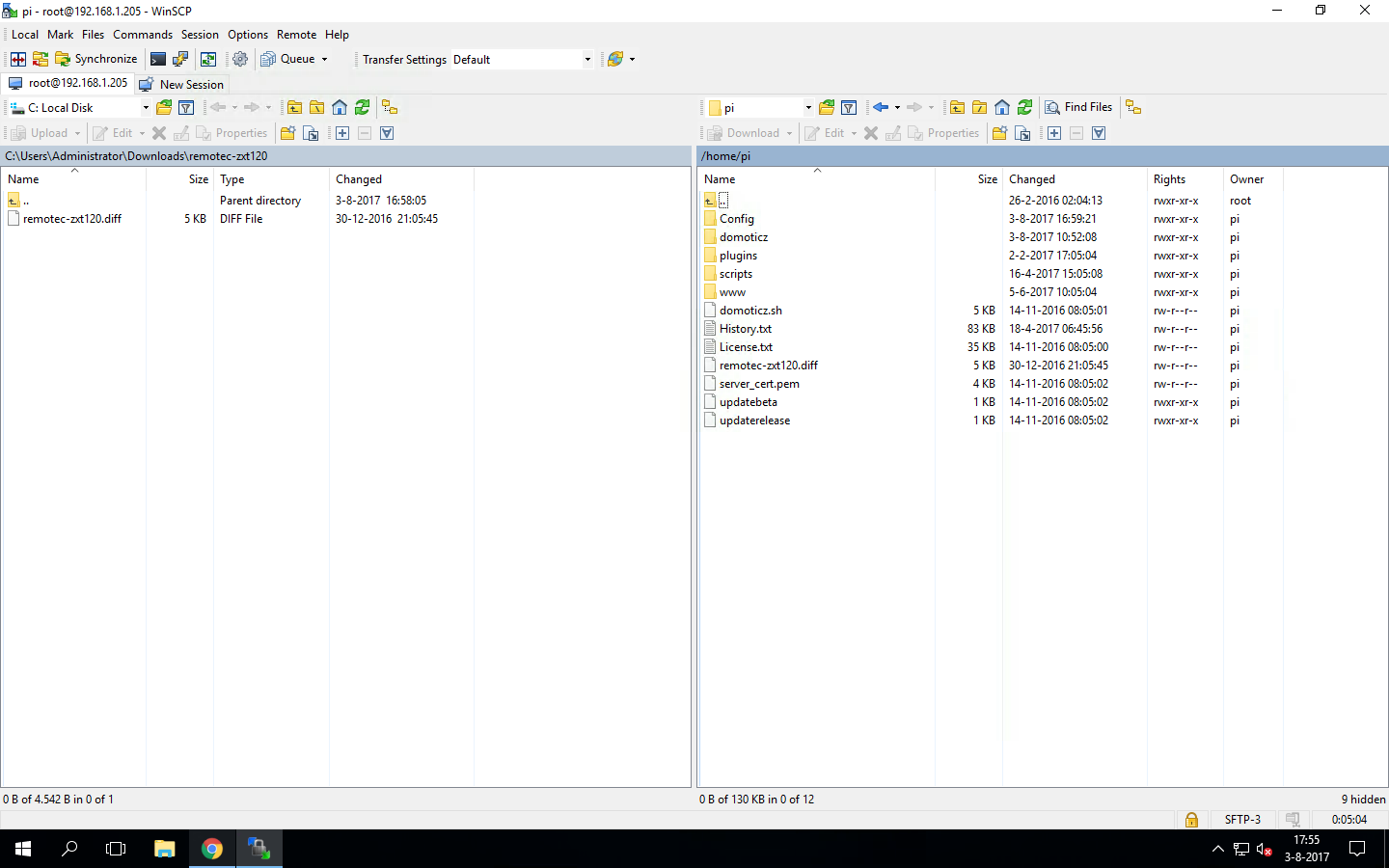Sort remote panel by Rights column

coord(1185,179)
